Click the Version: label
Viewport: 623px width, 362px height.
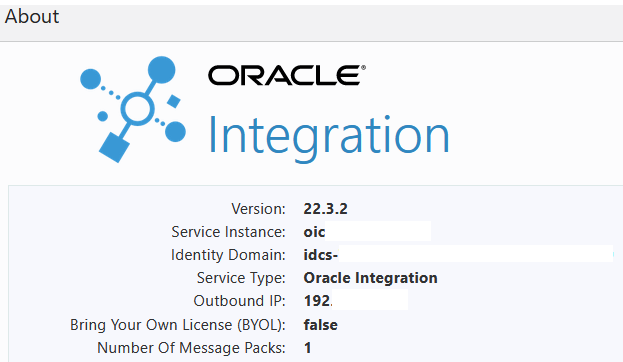click(258, 209)
